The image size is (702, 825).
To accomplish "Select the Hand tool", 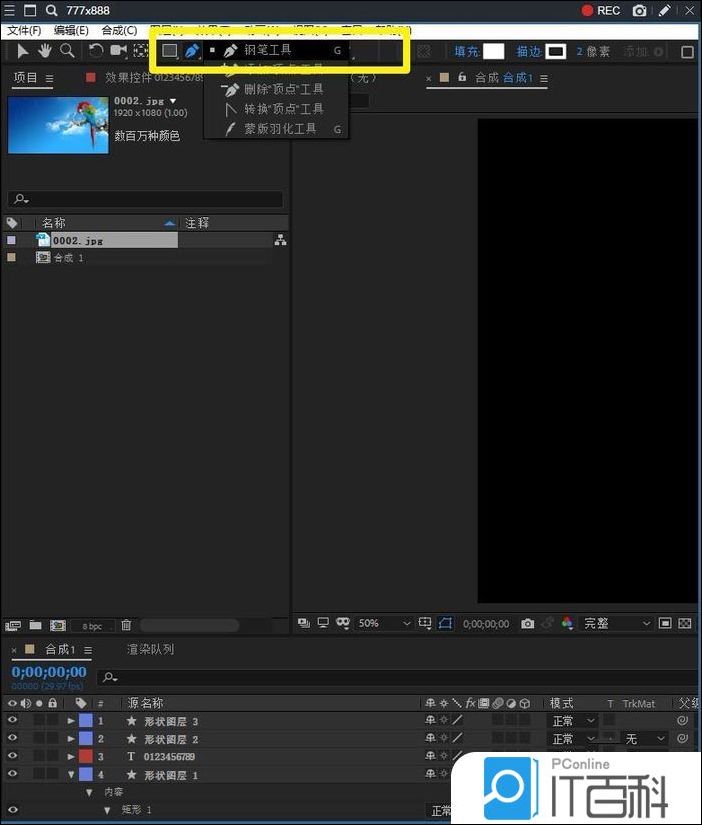I will coord(45,51).
